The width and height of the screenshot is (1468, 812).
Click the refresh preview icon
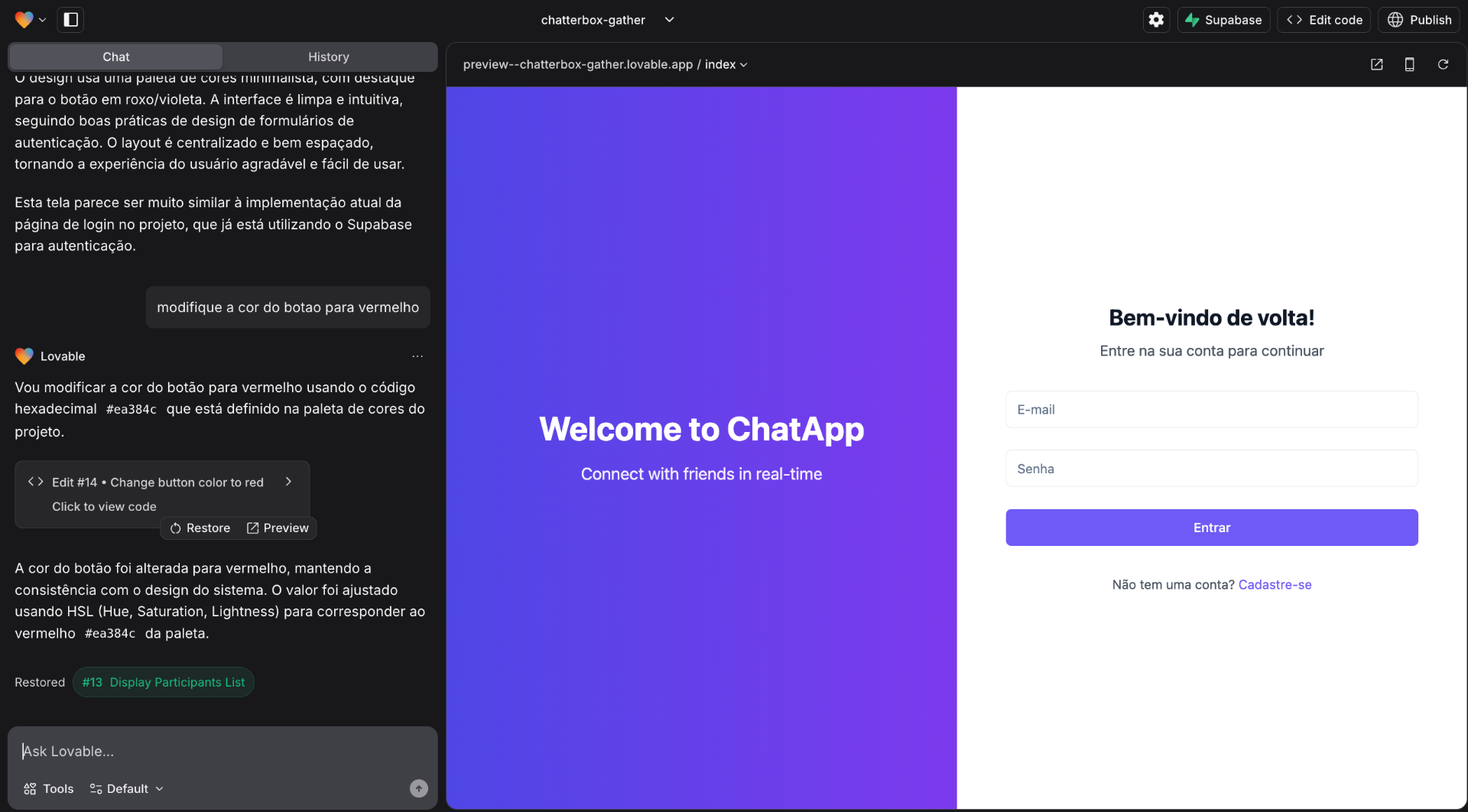pyautogui.click(x=1443, y=65)
